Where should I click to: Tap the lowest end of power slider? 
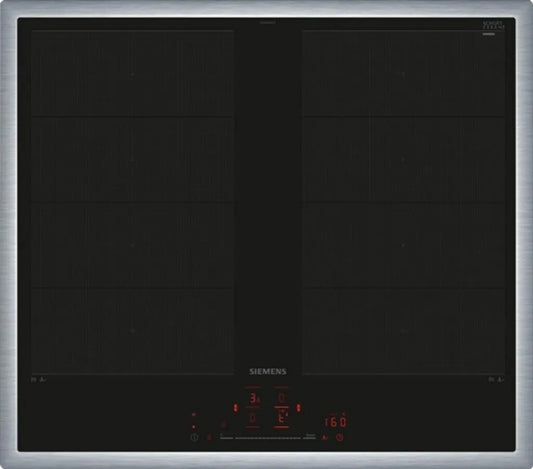point(226,437)
